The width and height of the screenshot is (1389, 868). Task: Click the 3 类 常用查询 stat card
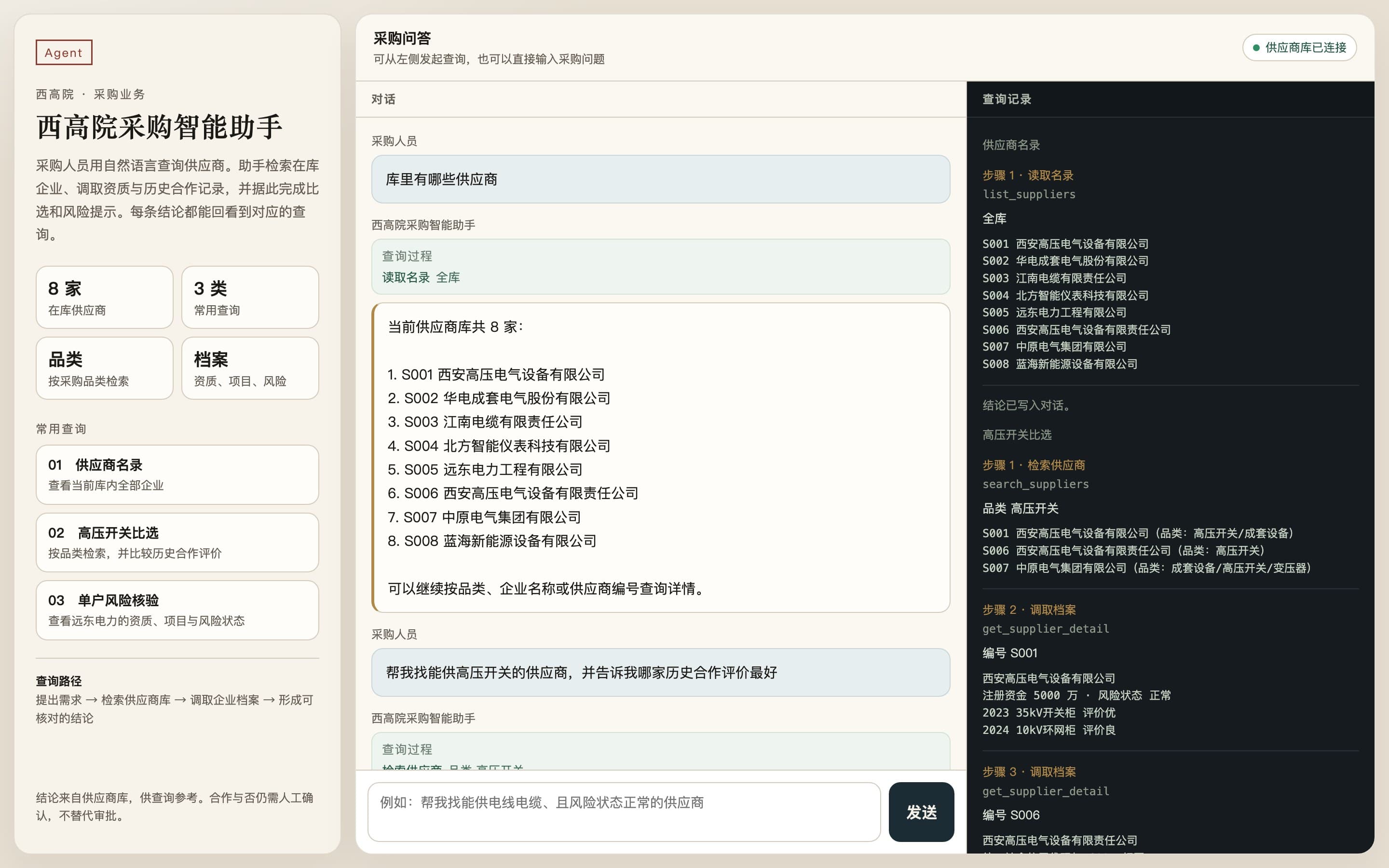(250, 298)
